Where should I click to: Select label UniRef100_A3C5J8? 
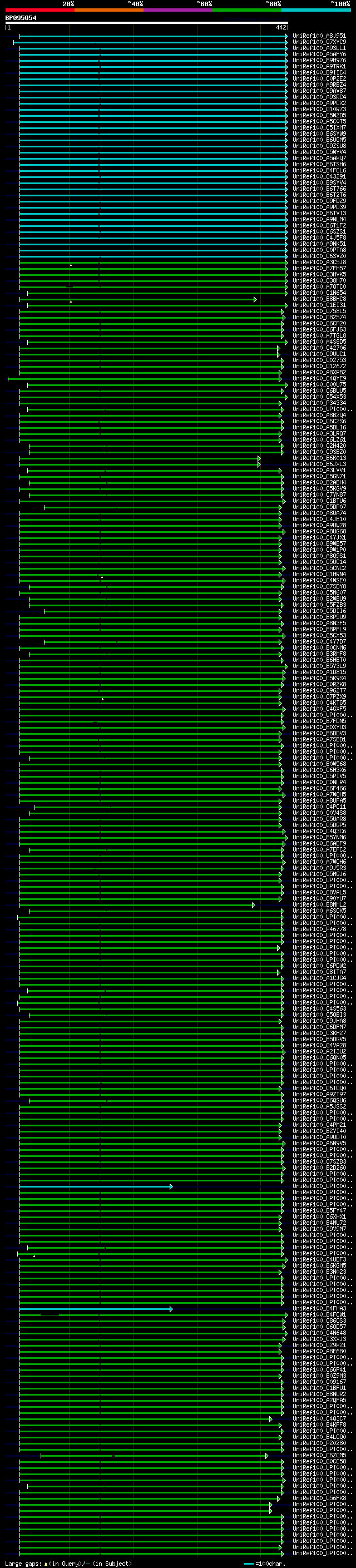point(319,263)
